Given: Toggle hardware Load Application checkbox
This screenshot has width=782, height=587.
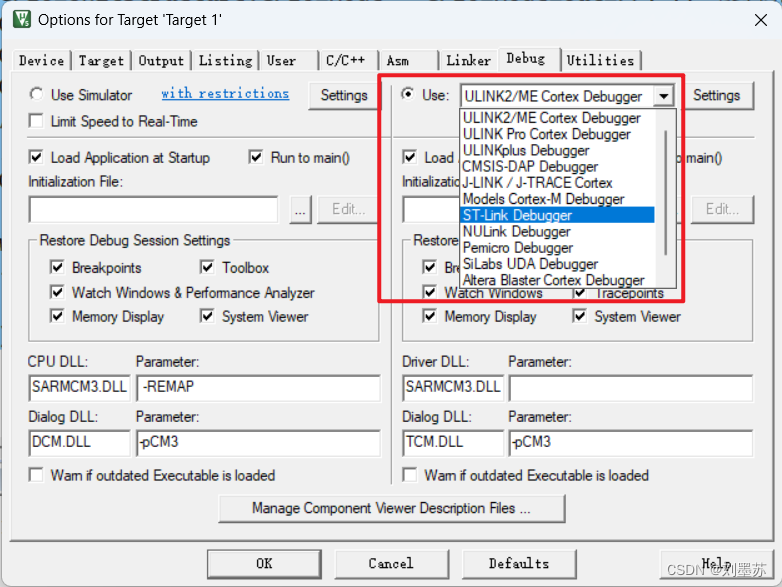Looking at the screenshot, I should pos(409,158).
